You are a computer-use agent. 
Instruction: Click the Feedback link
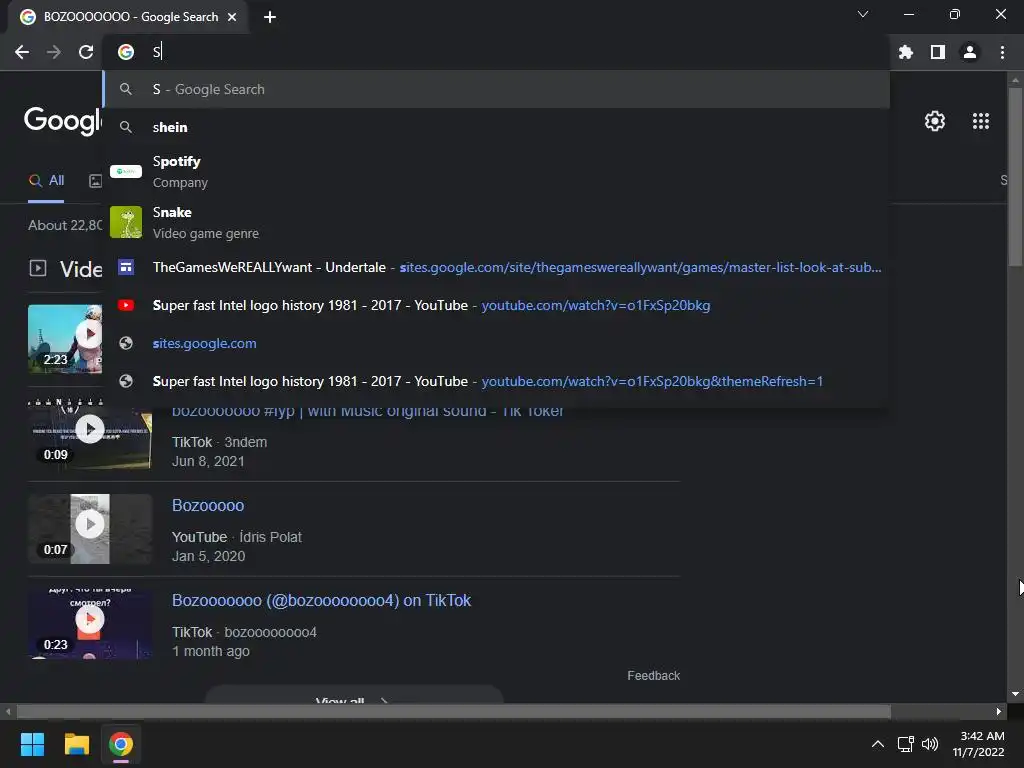654,676
